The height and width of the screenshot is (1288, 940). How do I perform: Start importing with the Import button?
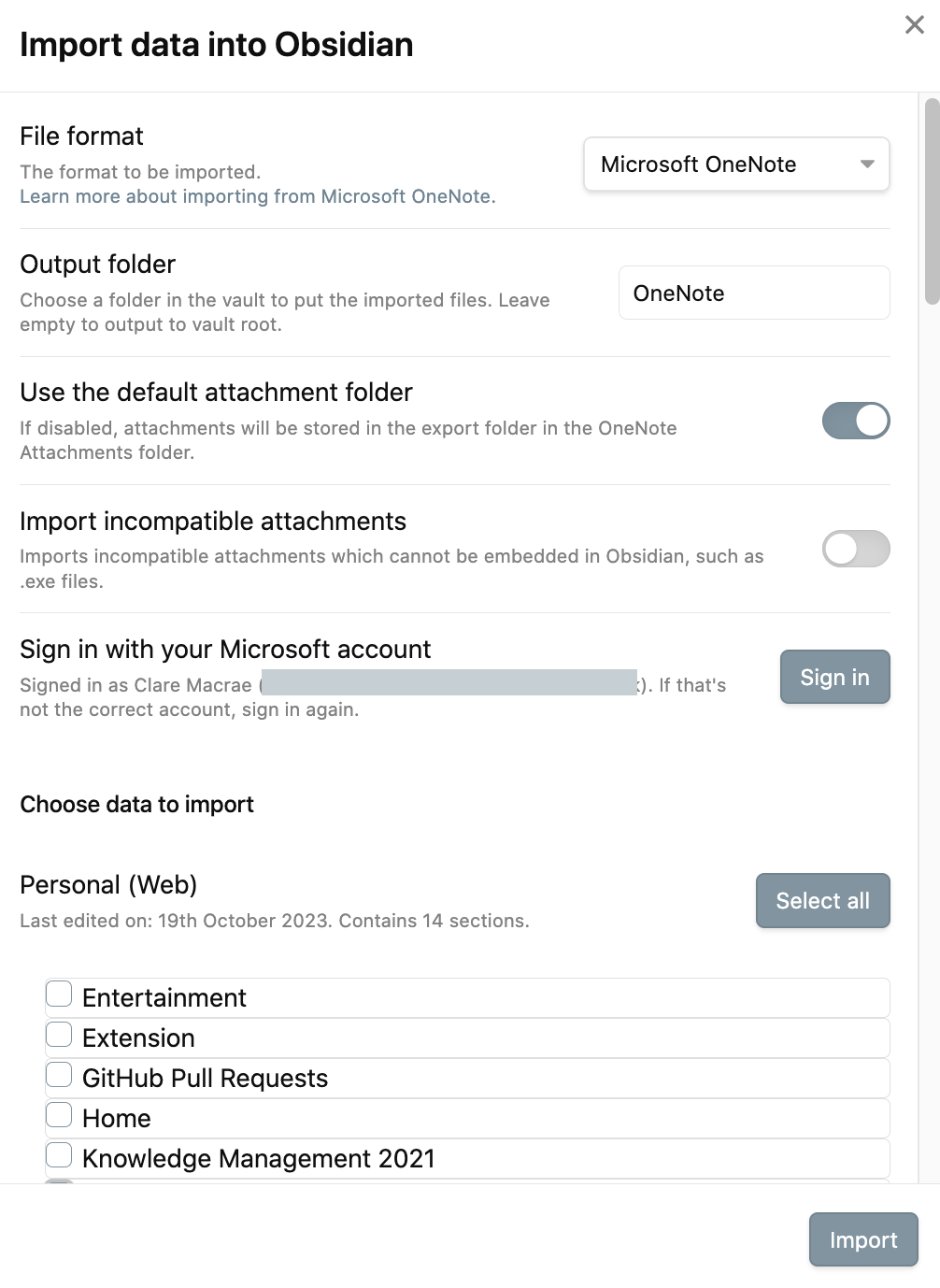click(862, 1239)
